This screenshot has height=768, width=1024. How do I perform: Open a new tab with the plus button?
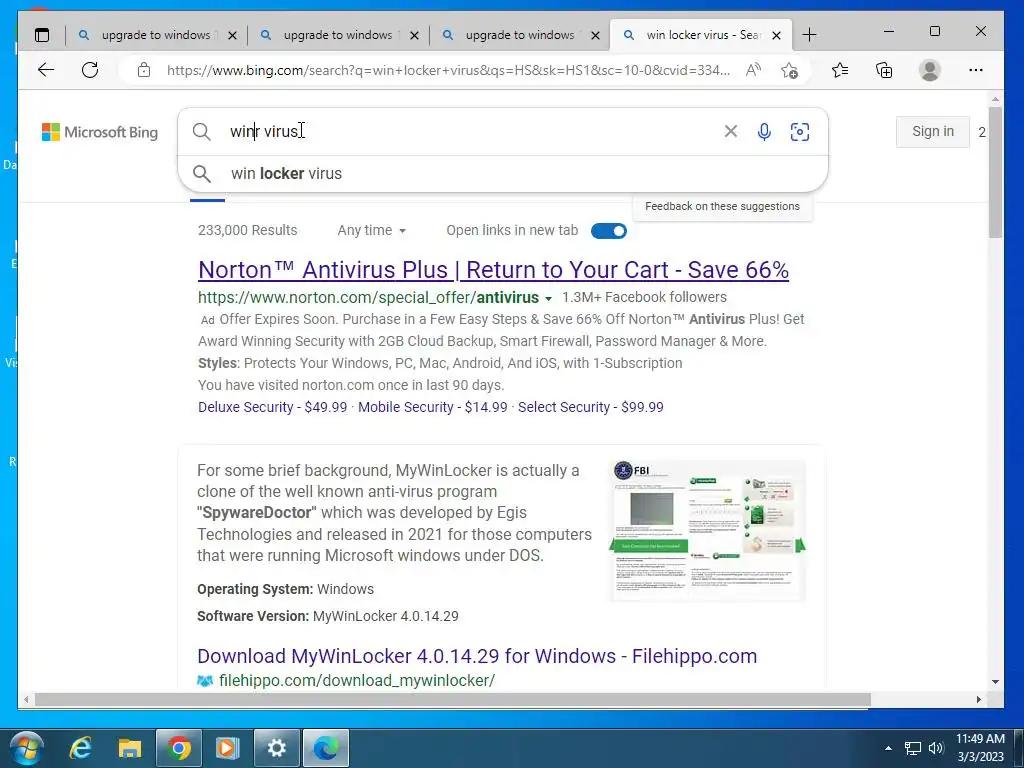pyautogui.click(x=809, y=35)
